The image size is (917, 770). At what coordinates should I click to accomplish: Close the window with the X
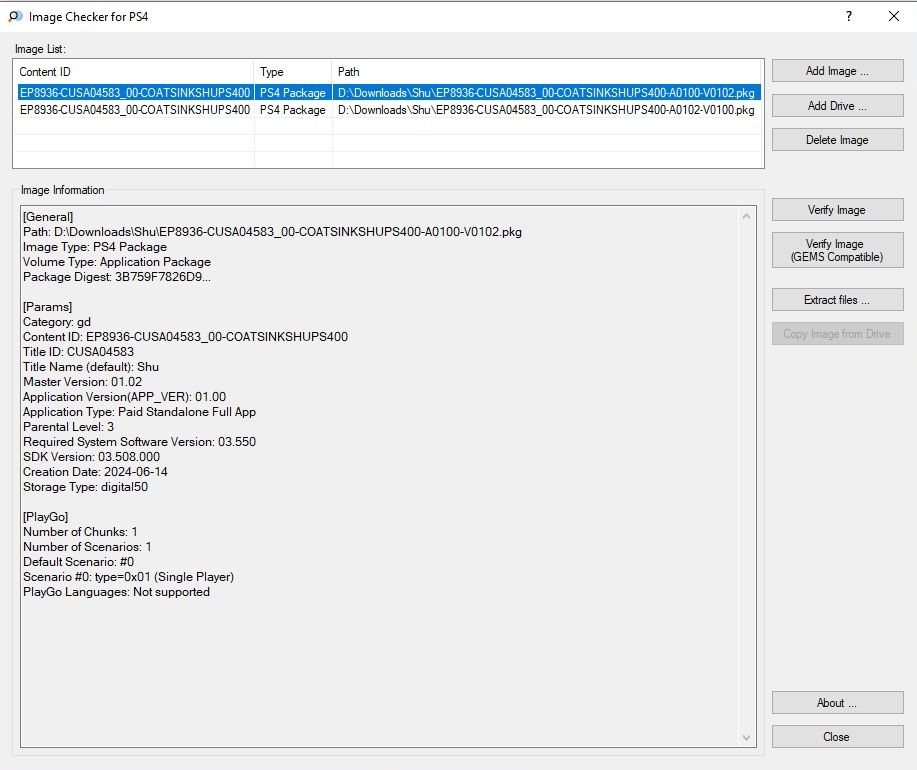click(x=894, y=16)
